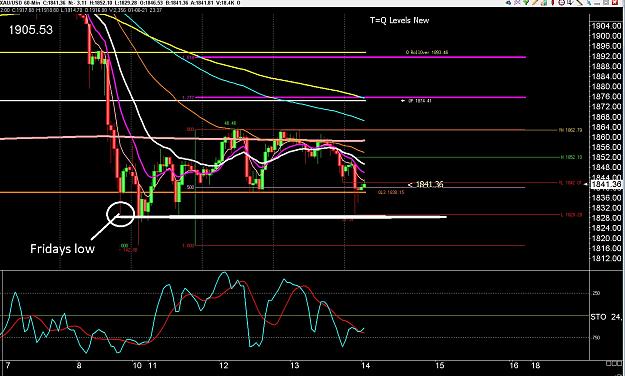The height and width of the screenshot is (376, 625).
Task: Click the current price tag 1841.36 on axis
Action: pyautogui.click(x=607, y=184)
